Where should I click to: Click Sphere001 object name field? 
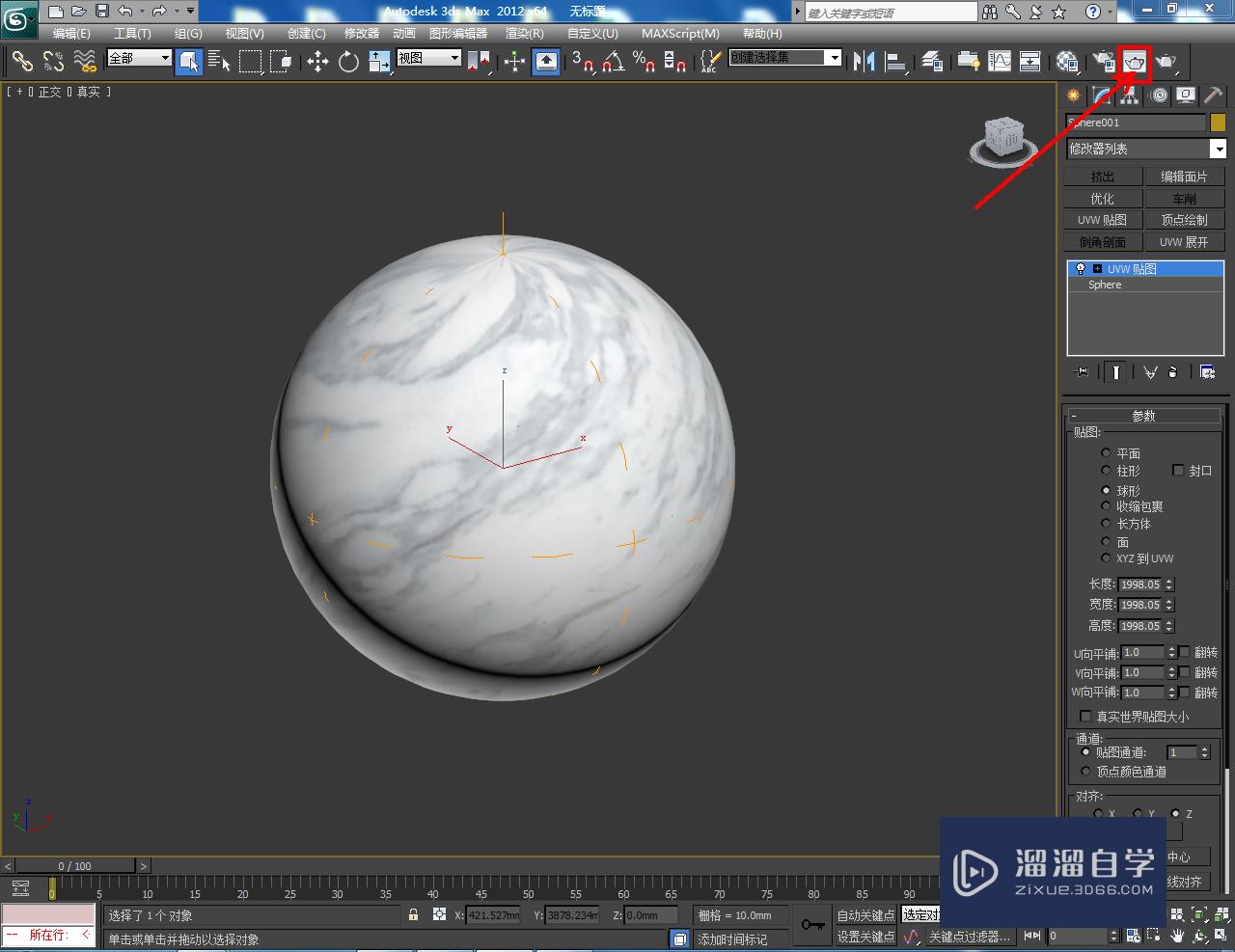pos(1136,122)
